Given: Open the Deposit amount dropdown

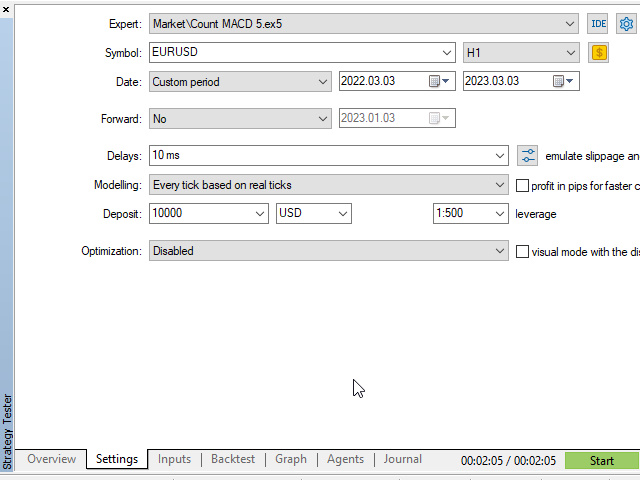Looking at the screenshot, I should [260, 213].
